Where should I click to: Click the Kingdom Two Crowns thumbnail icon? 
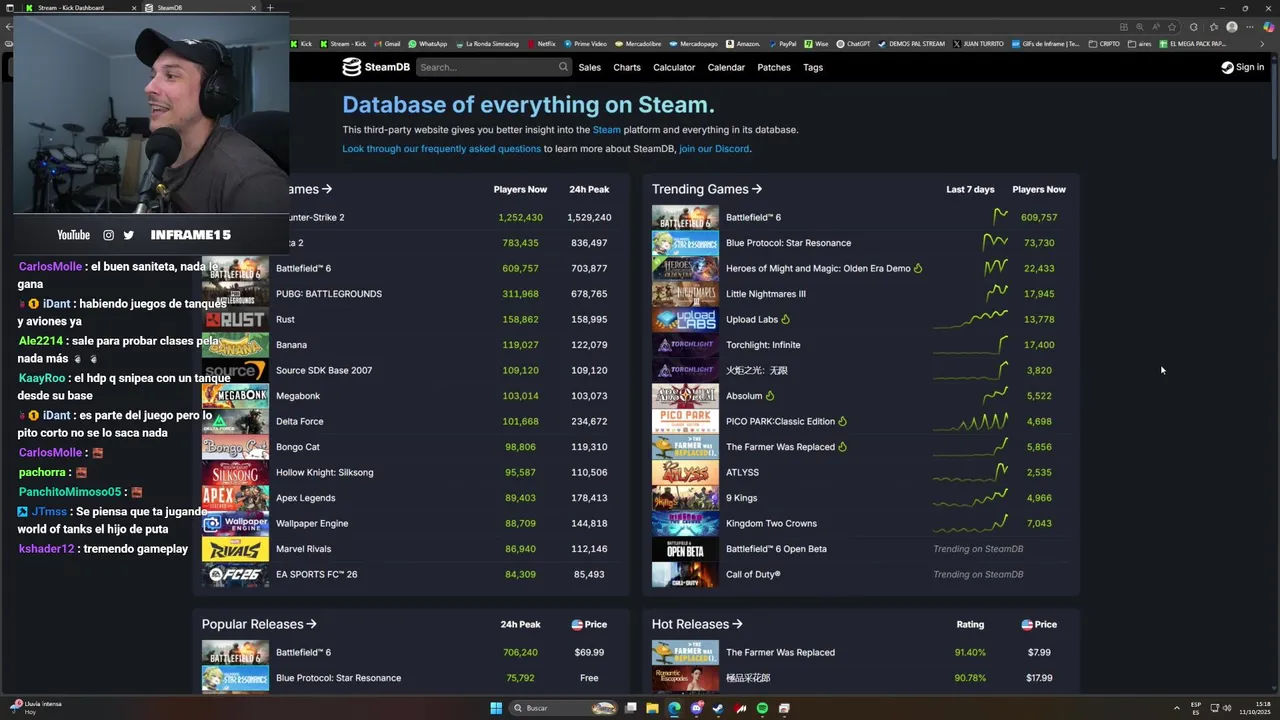[x=685, y=523]
